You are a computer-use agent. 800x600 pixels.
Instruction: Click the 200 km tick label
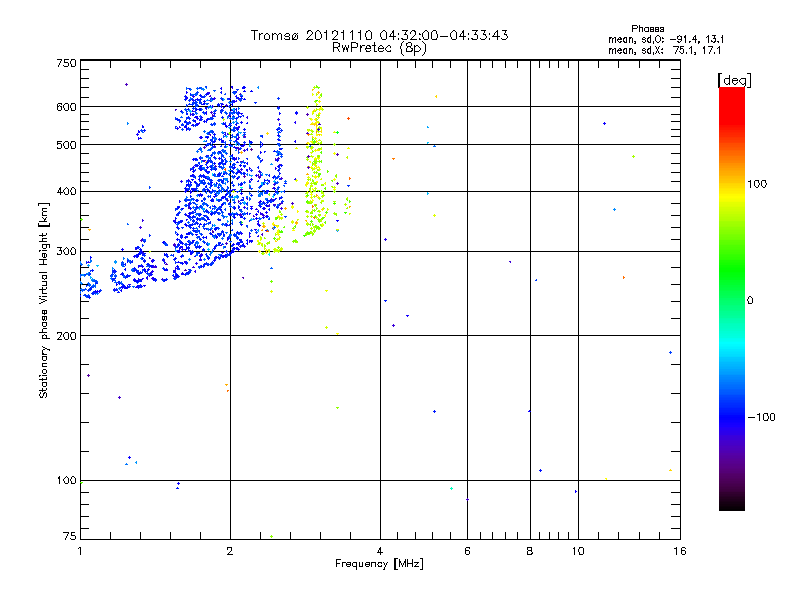pyautogui.click(x=66, y=336)
